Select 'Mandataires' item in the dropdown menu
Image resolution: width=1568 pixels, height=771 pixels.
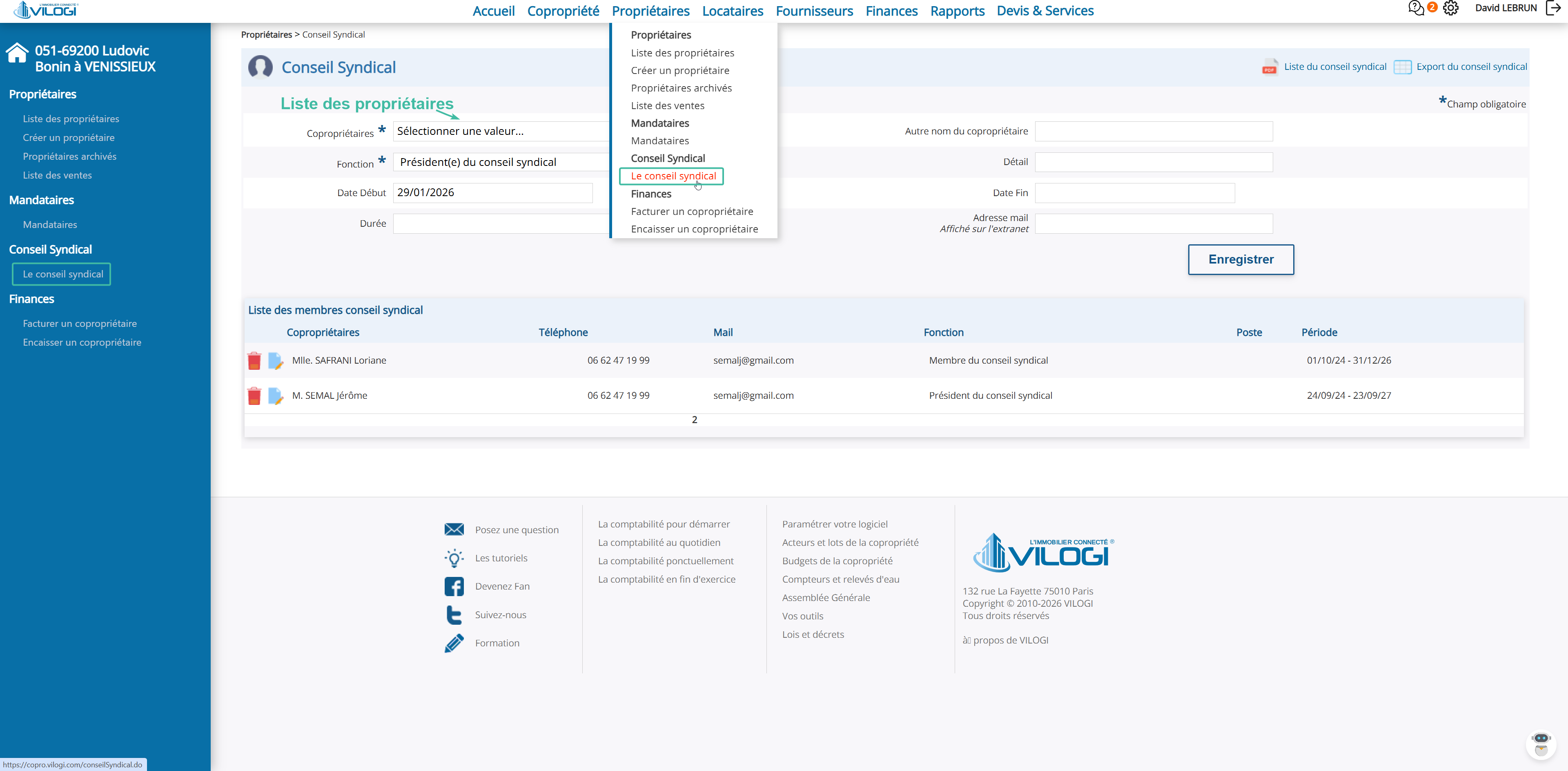pyautogui.click(x=660, y=141)
